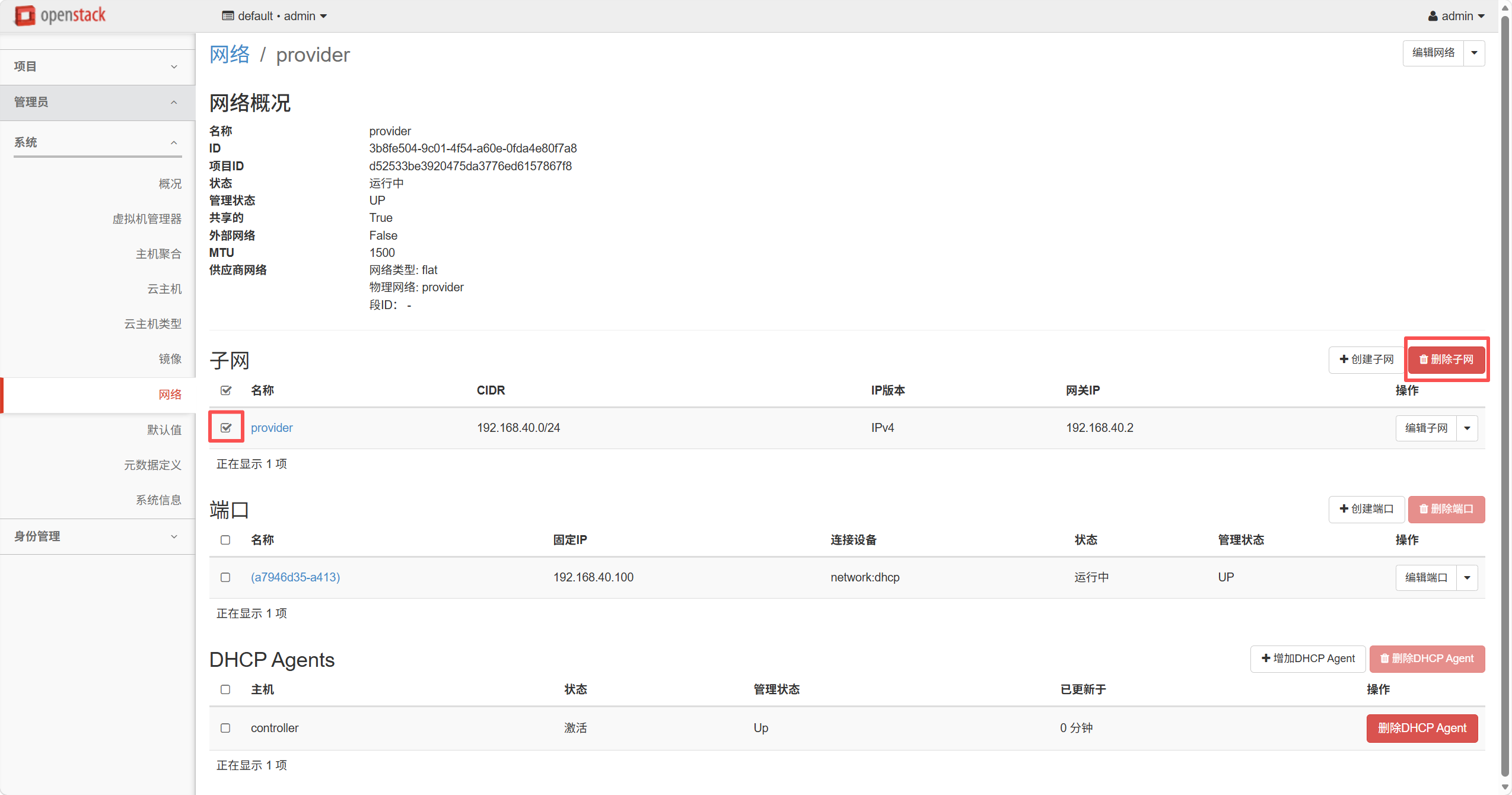This screenshot has height=795, width=1512.
Task: Click the 增加DHCP Agent button
Action: pyautogui.click(x=1308, y=659)
